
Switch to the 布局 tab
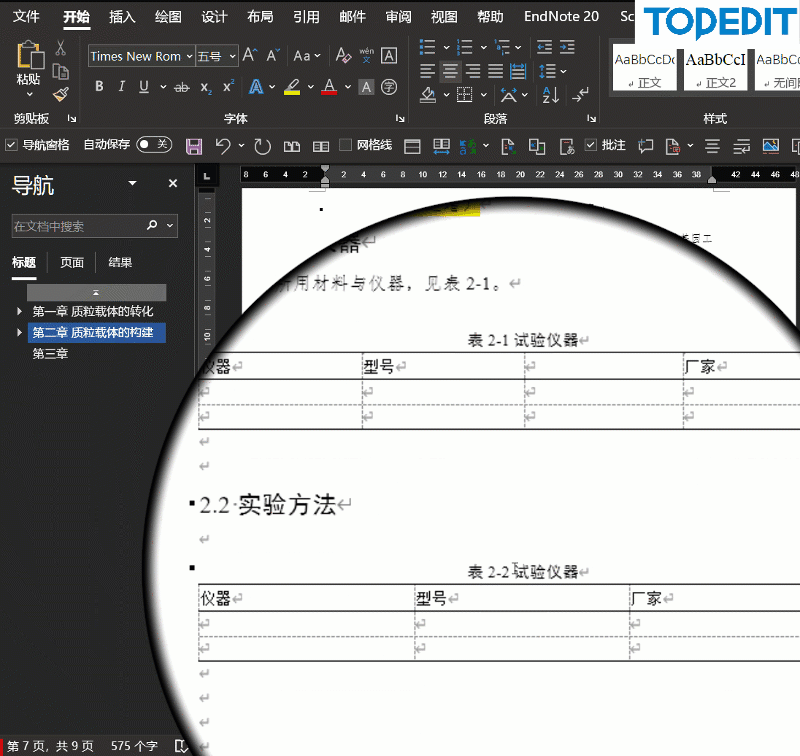coord(260,16)
